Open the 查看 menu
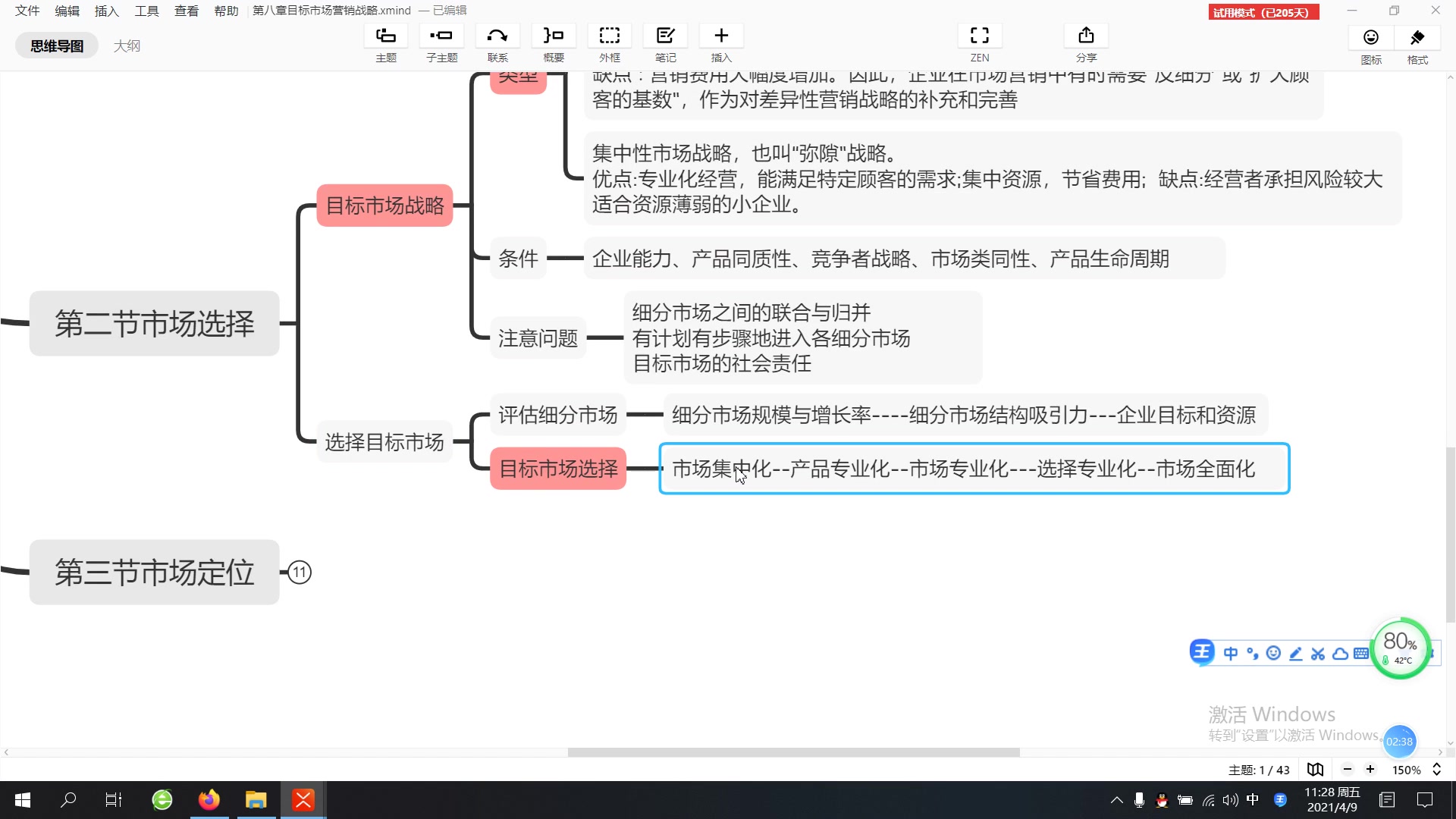 coord(187,11)
